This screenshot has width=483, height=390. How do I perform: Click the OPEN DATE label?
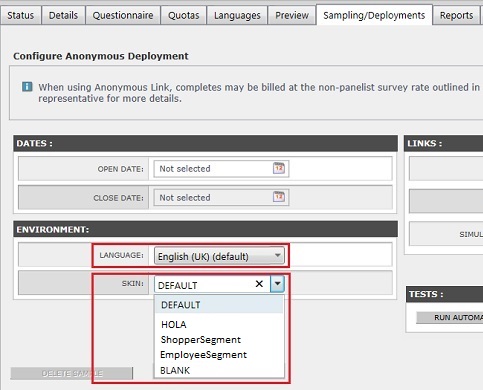[120, 169]
